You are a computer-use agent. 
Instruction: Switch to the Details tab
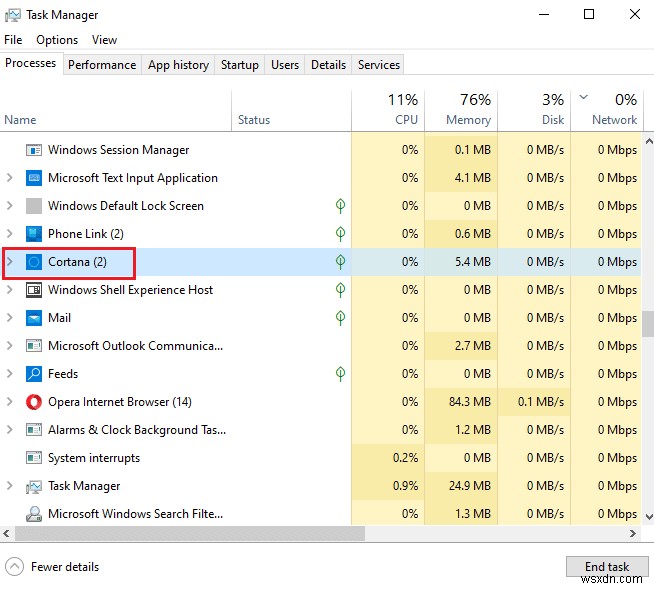[x=328, y=65]
